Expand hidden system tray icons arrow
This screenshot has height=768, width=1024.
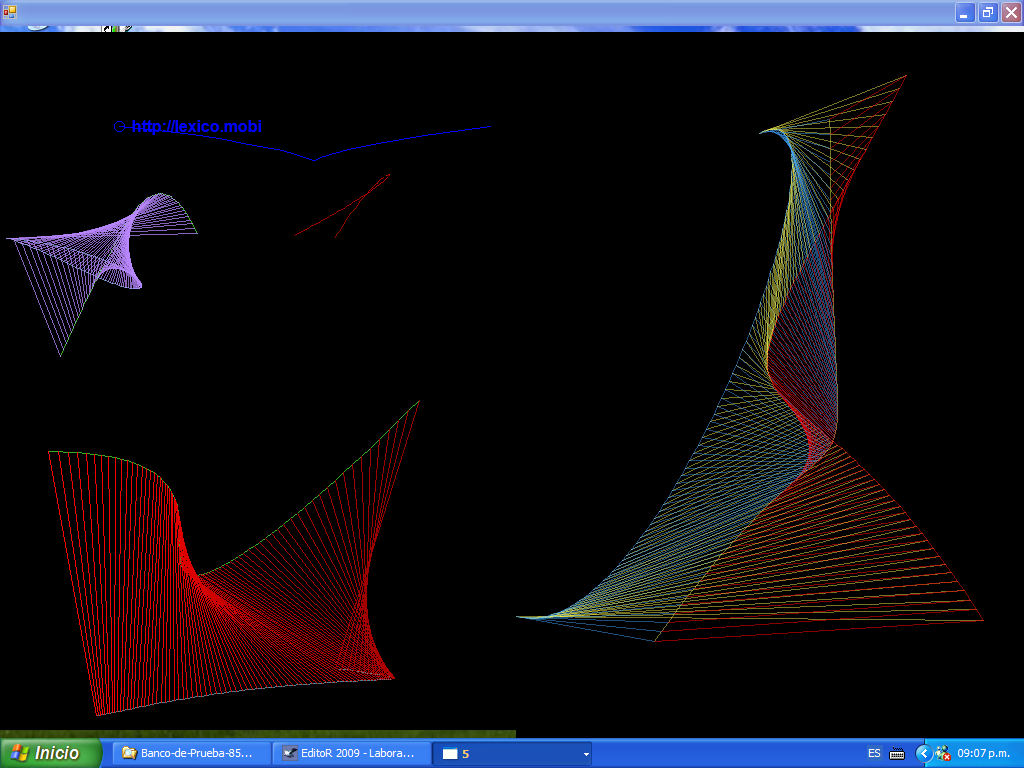coord(923,753)
